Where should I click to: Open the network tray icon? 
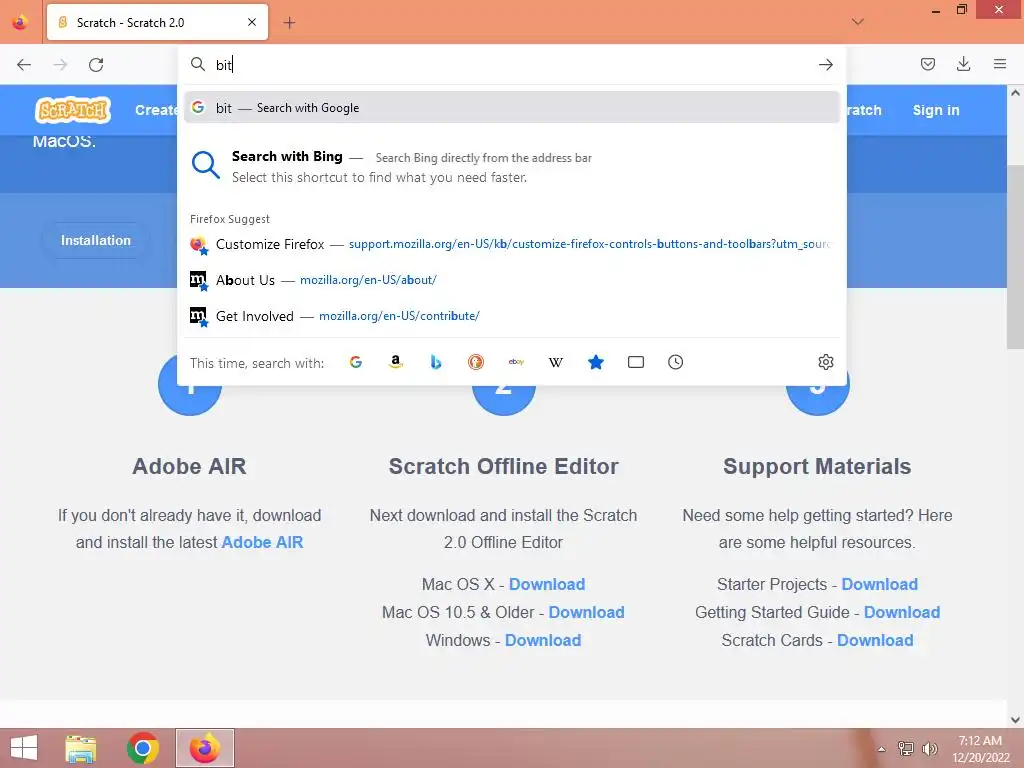point(905,749)
